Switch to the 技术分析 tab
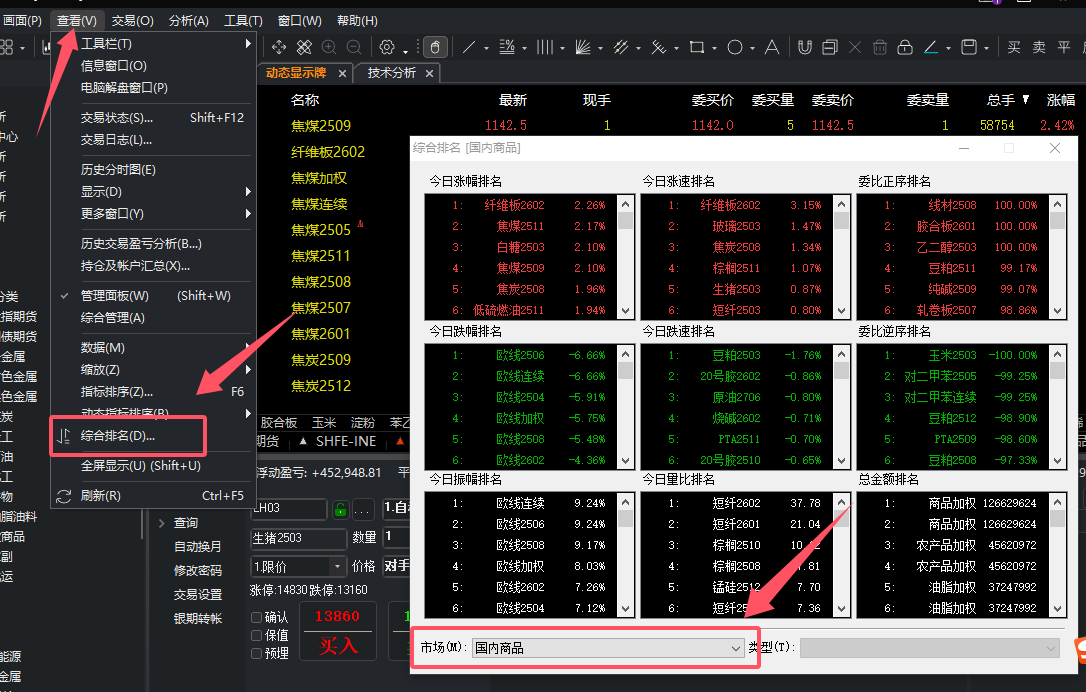 pos(391,73)
